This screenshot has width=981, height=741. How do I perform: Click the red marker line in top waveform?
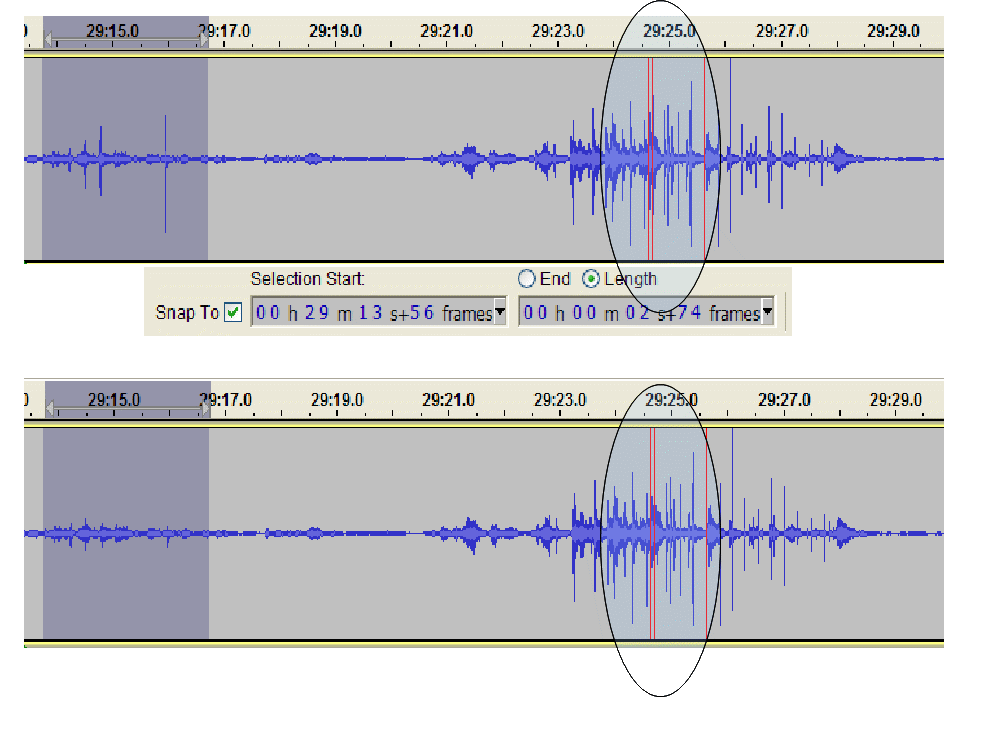click(650, 155)
